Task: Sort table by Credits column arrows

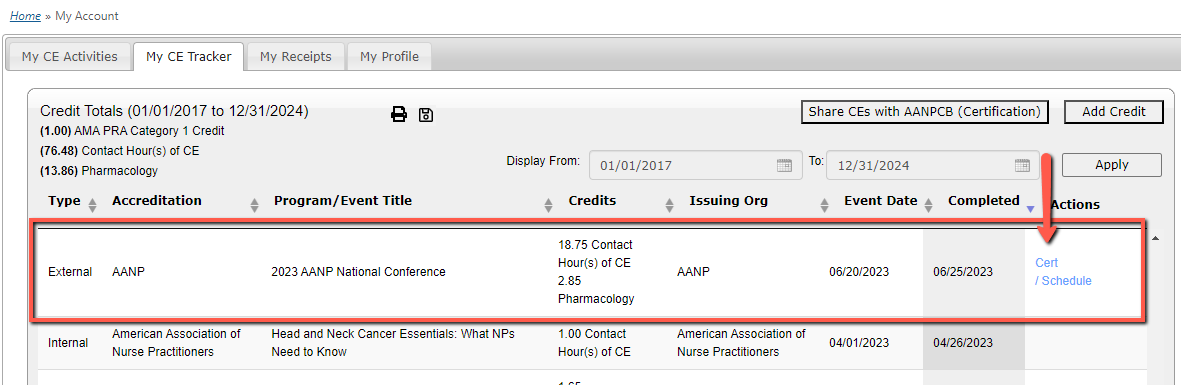Action: coord(670,204)
